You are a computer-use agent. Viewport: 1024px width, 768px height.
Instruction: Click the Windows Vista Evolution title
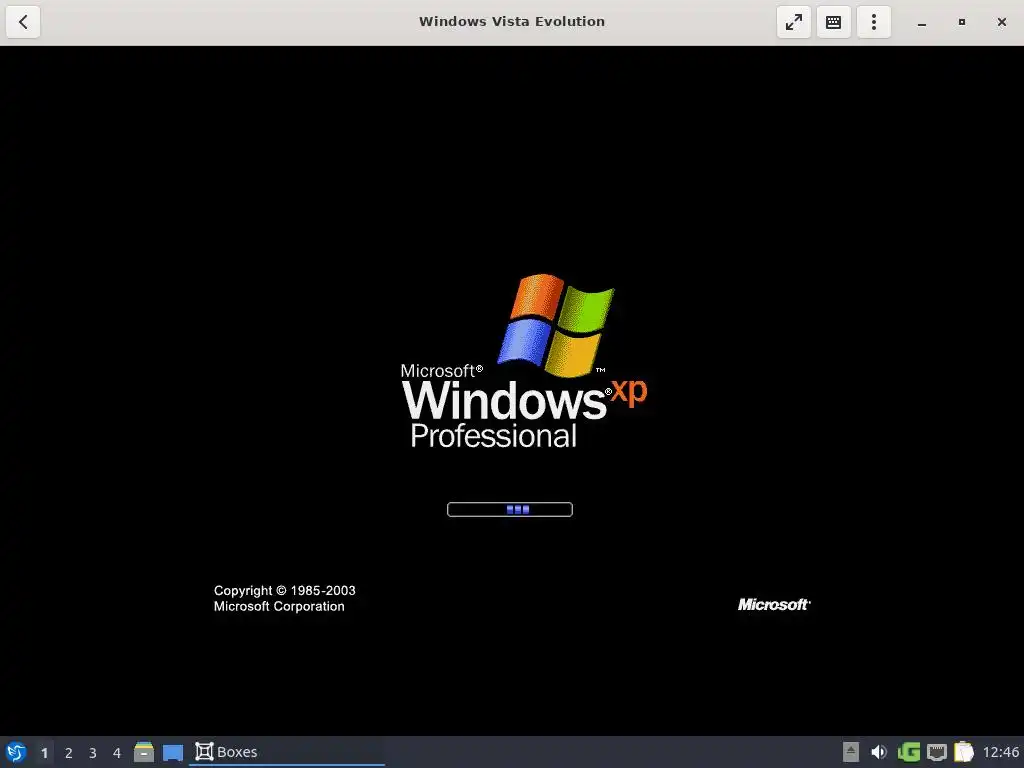tap(512, 22)
